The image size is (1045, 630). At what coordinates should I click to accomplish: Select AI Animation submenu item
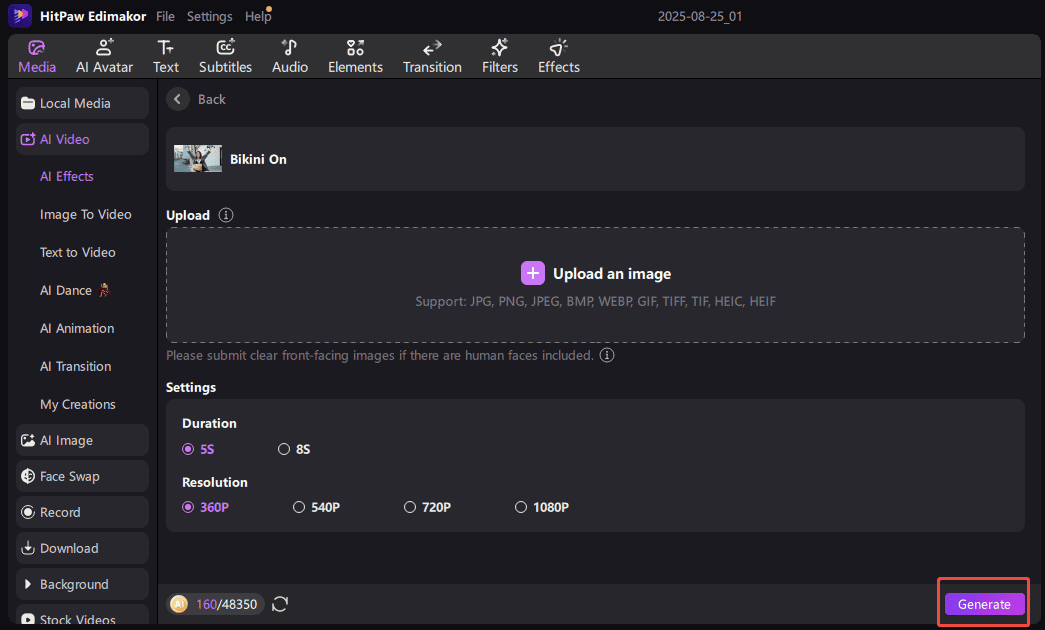tap(77, 329)
